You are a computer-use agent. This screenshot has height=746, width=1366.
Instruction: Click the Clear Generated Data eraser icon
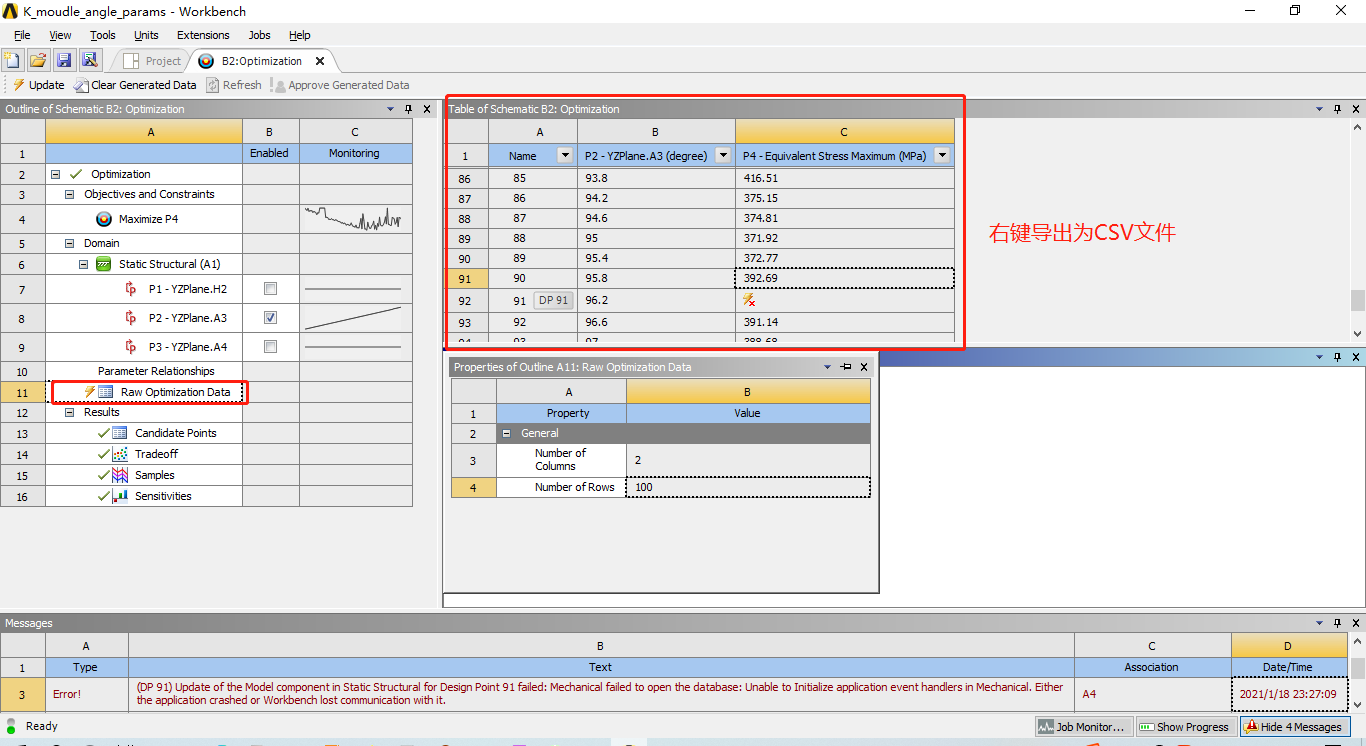[82, 85]
